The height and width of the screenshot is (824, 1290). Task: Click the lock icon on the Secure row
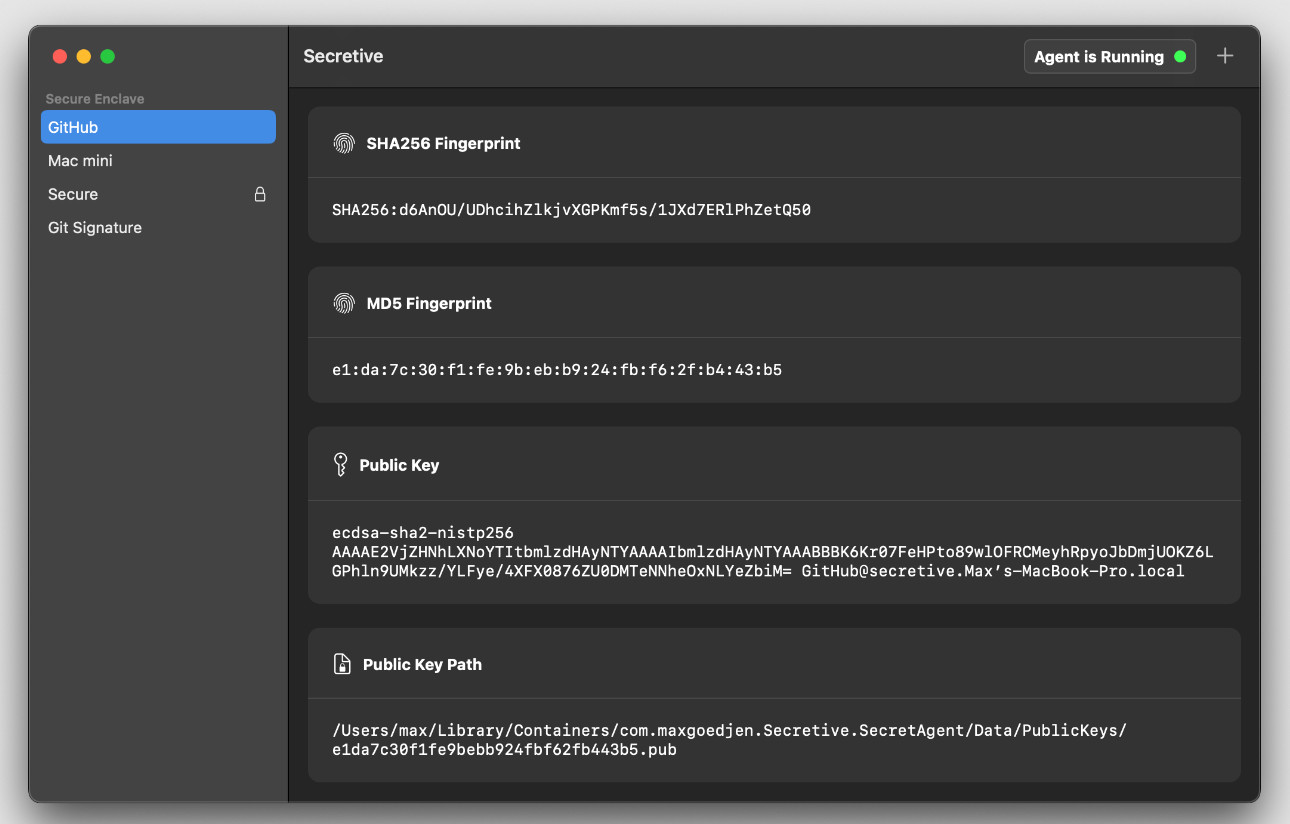pyautogui.click(x=260, y=194)
